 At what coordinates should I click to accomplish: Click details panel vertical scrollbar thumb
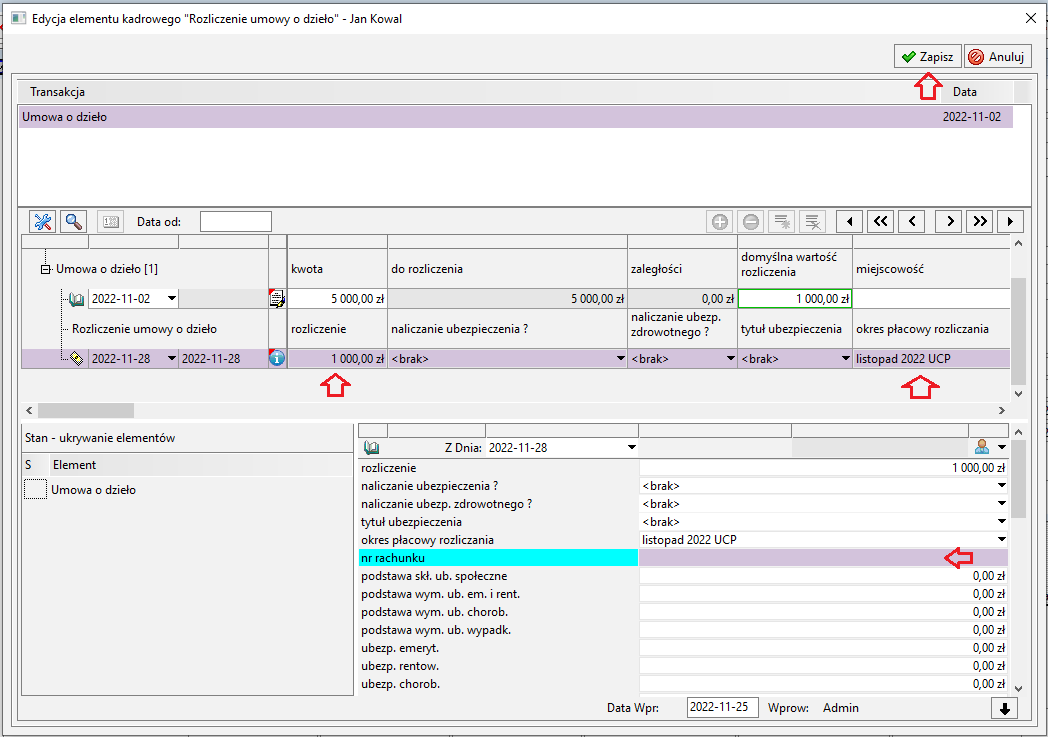click(x=1018, y=479)
